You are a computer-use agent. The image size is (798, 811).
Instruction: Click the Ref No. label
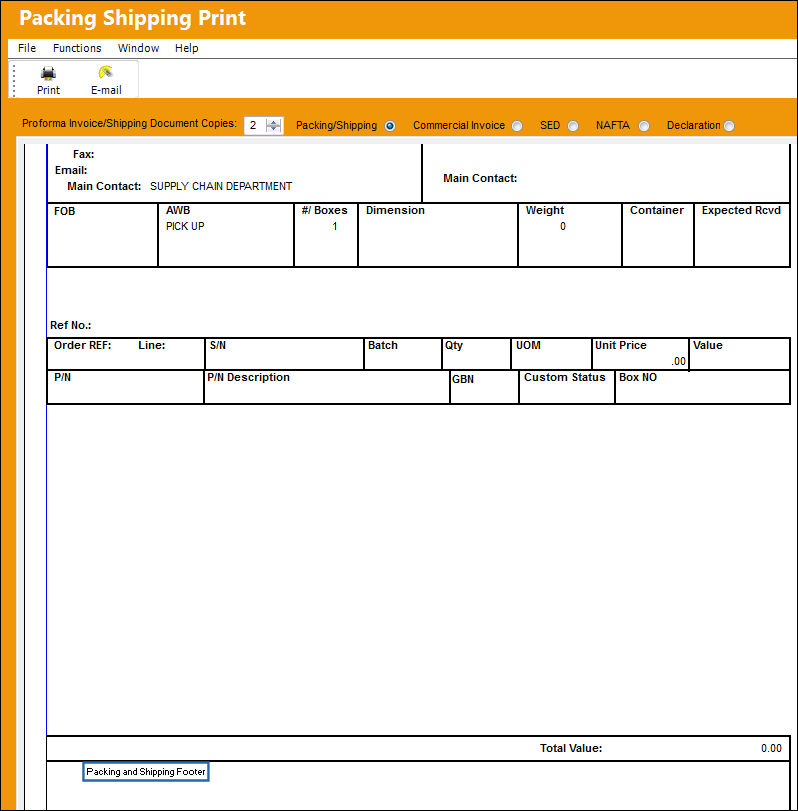tap(70, 325)
